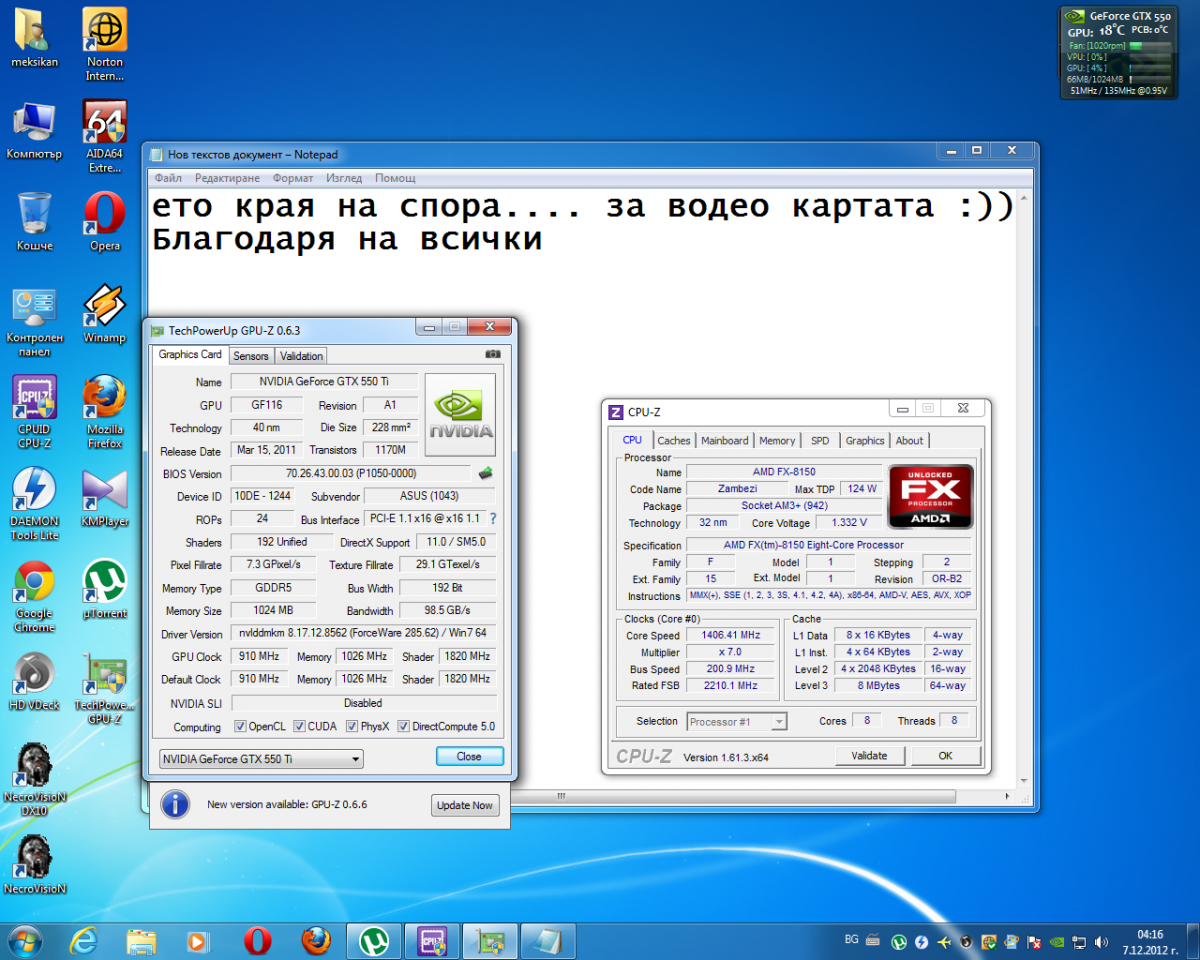The height and width of the screenshot is (960, 1200).
Task: Switch to the Sensors tab in GPU-Z
Action: [x=251, y=356]
